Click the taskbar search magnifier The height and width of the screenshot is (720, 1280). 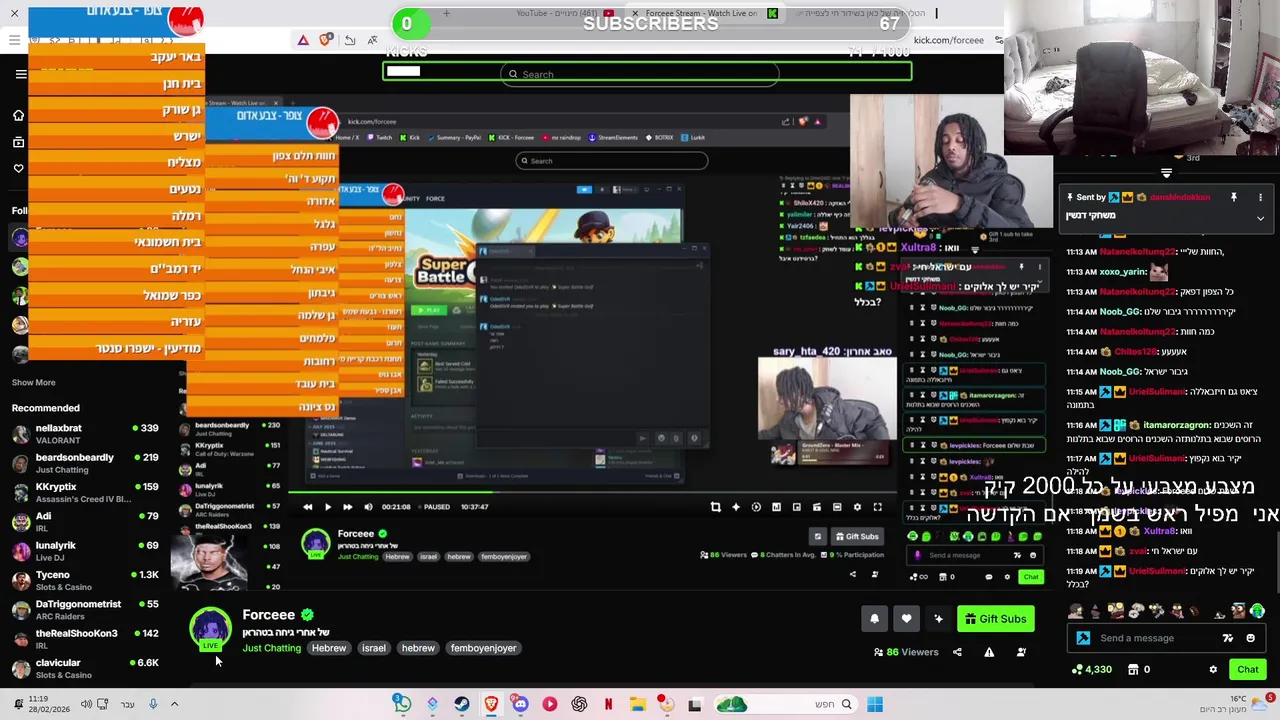coord(846,704)
